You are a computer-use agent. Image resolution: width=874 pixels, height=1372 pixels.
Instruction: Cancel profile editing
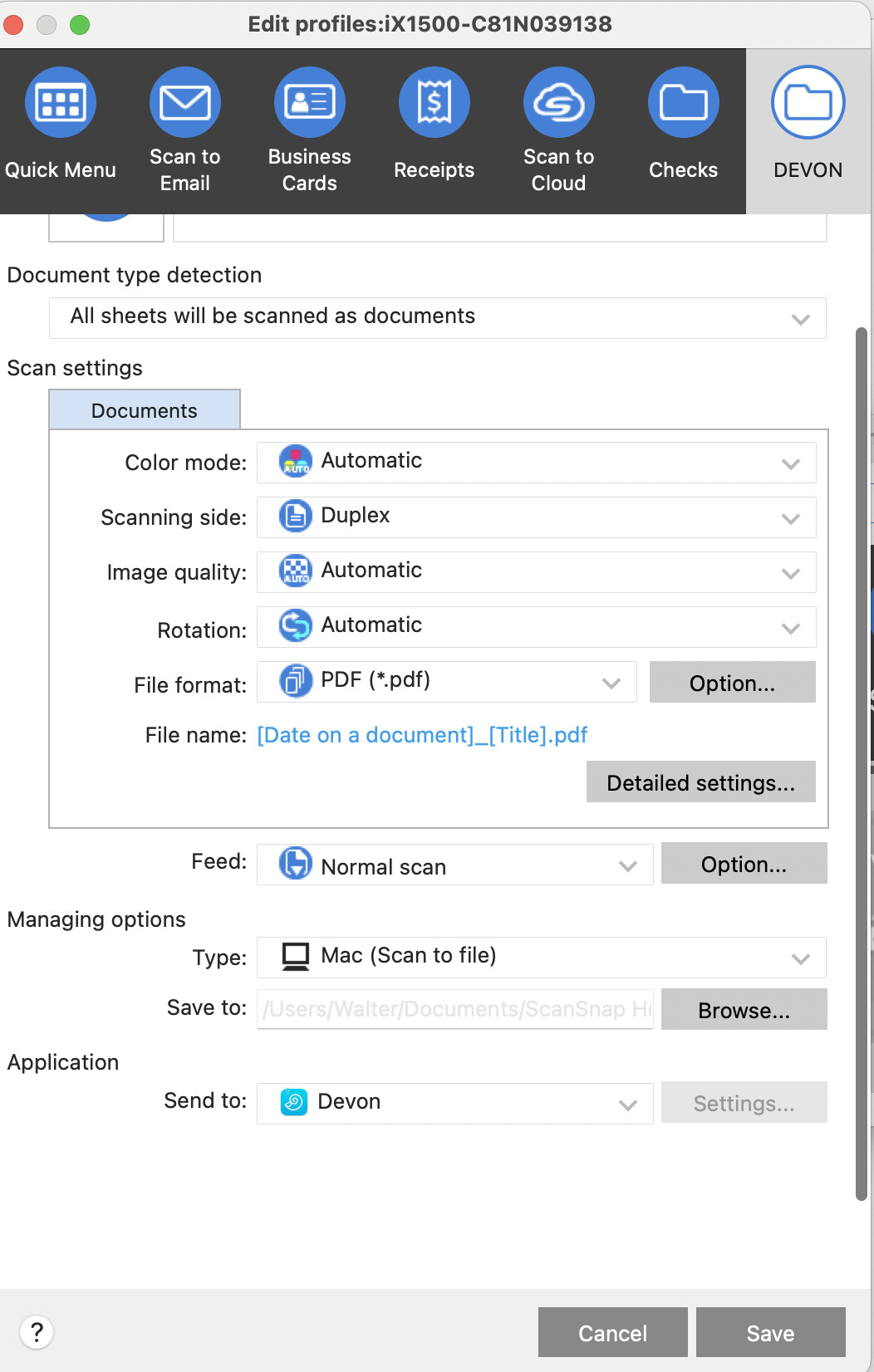(x=613, y=1332)
